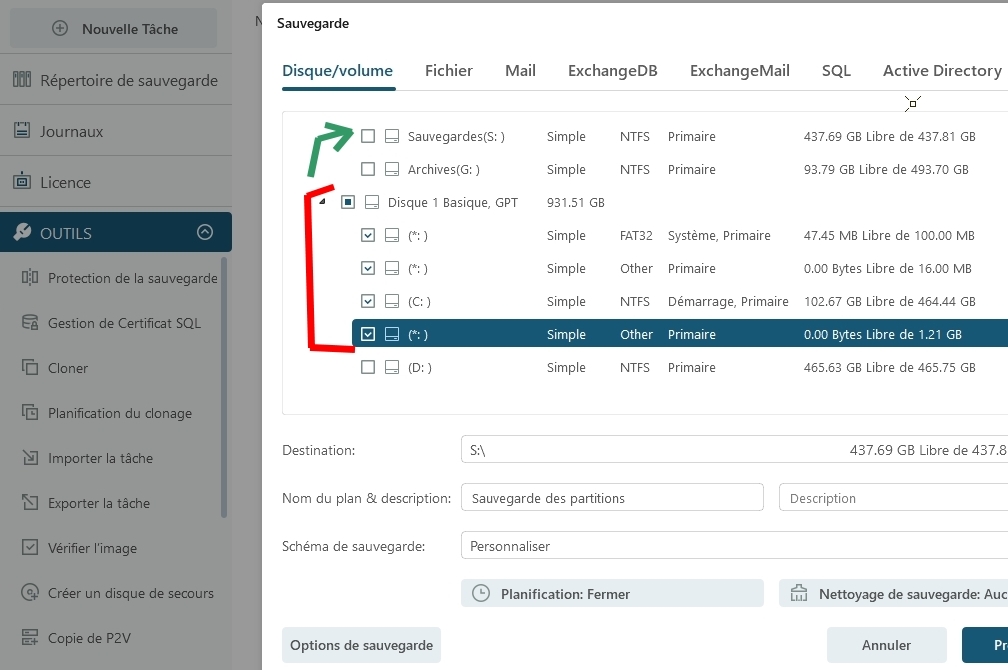Collapse the OUTILS section chevron
Screen dimensions: 1008x670
(x=205, y=232)
